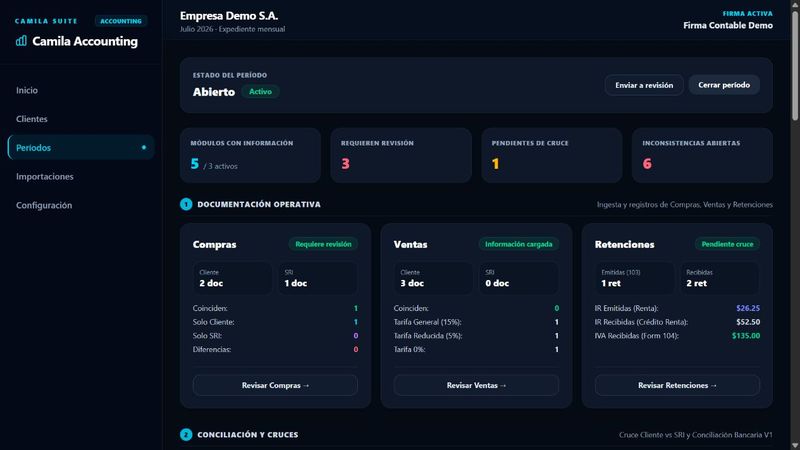Click the Compras Cliente 2 doc box
Screen dimensions: 800x450
(232, 278)
